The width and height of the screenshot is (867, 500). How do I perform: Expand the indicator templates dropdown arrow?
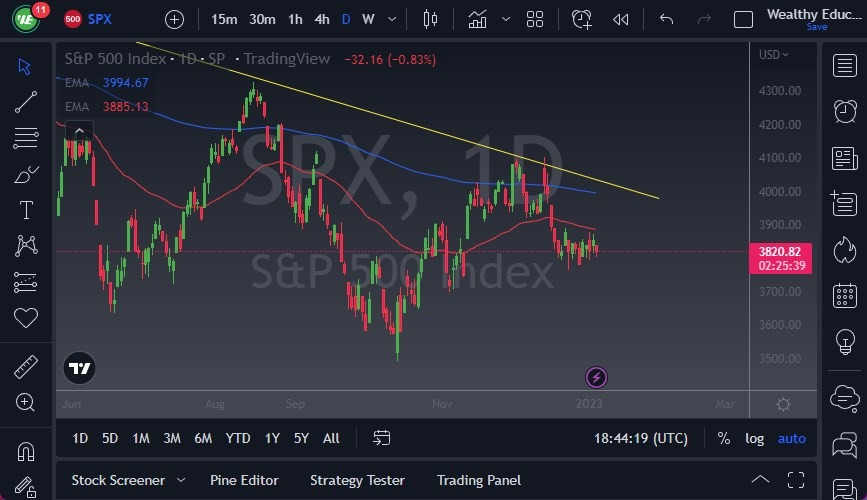tap(505, 19)
